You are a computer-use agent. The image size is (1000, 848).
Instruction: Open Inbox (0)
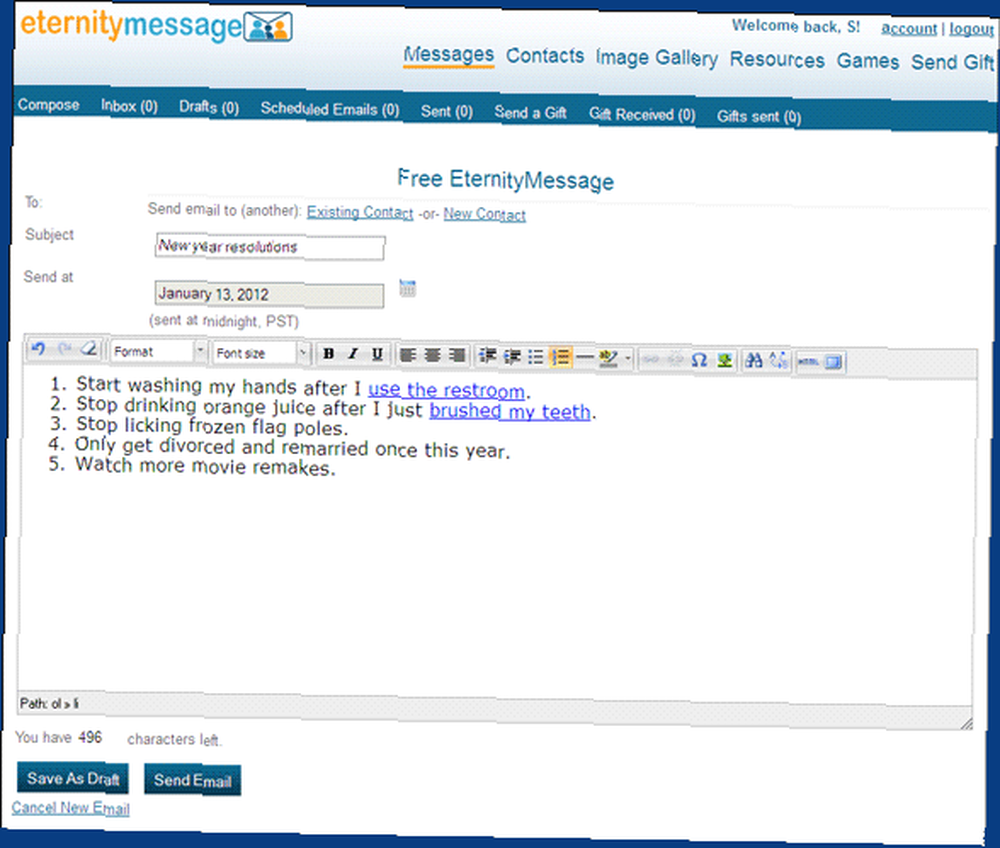pos(129,106)
